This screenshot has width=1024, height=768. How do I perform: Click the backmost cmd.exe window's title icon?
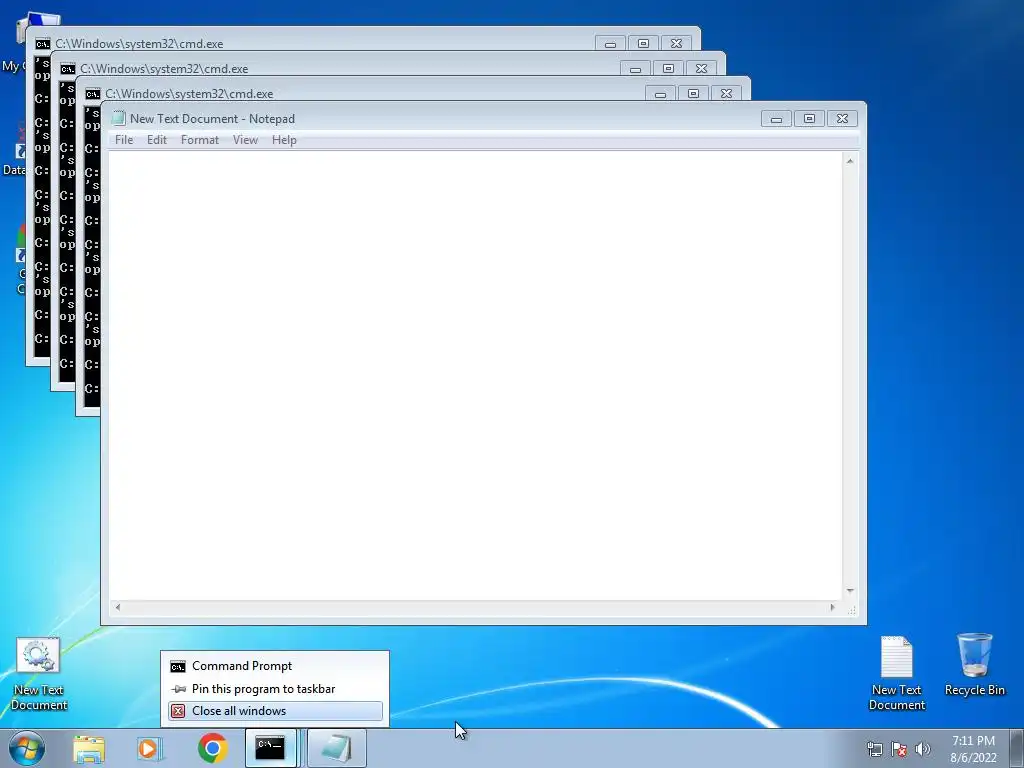pos(43,44)
